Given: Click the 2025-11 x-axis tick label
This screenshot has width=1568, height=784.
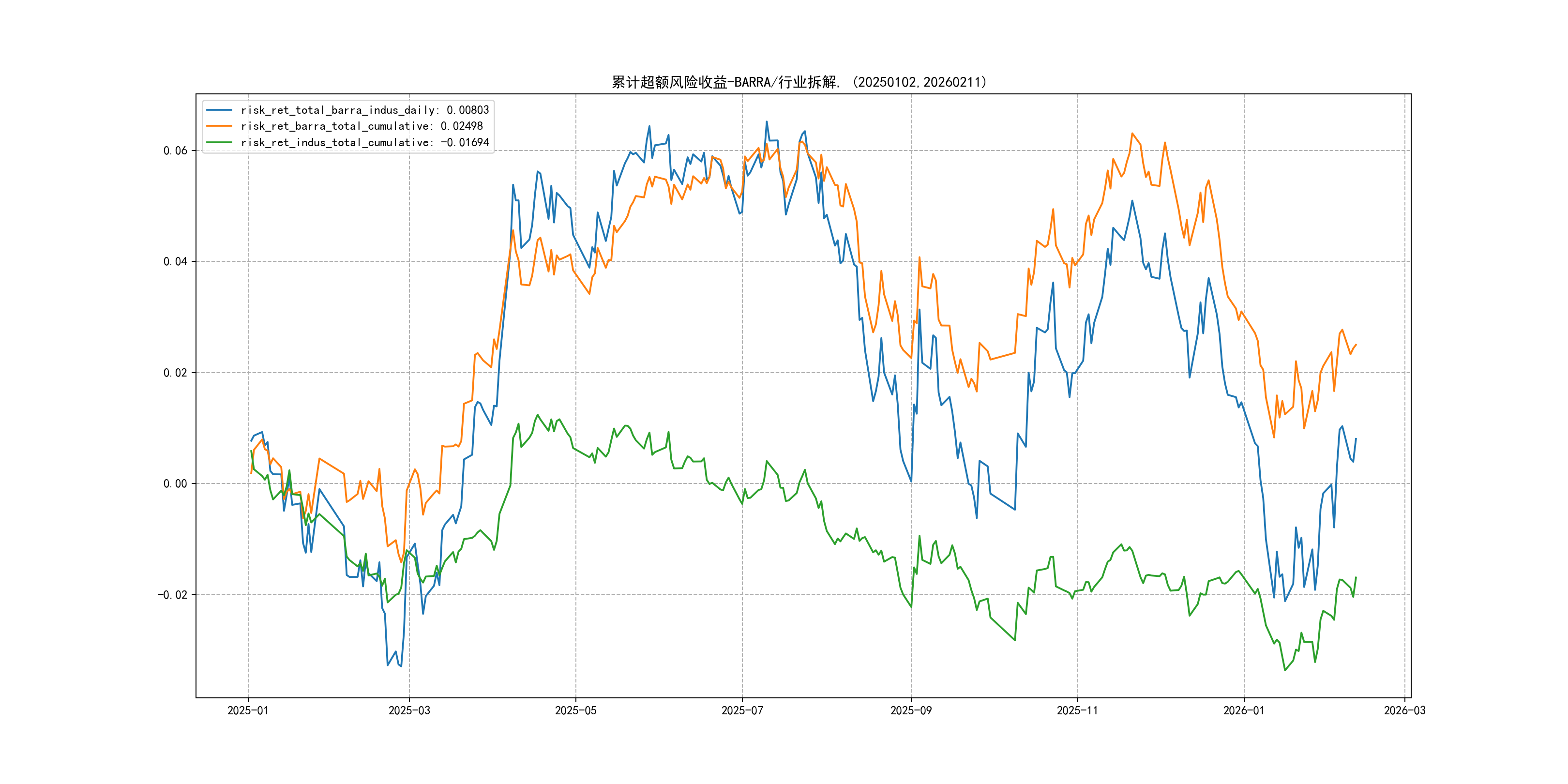Looking at the screenshot, I should 1077,710.
